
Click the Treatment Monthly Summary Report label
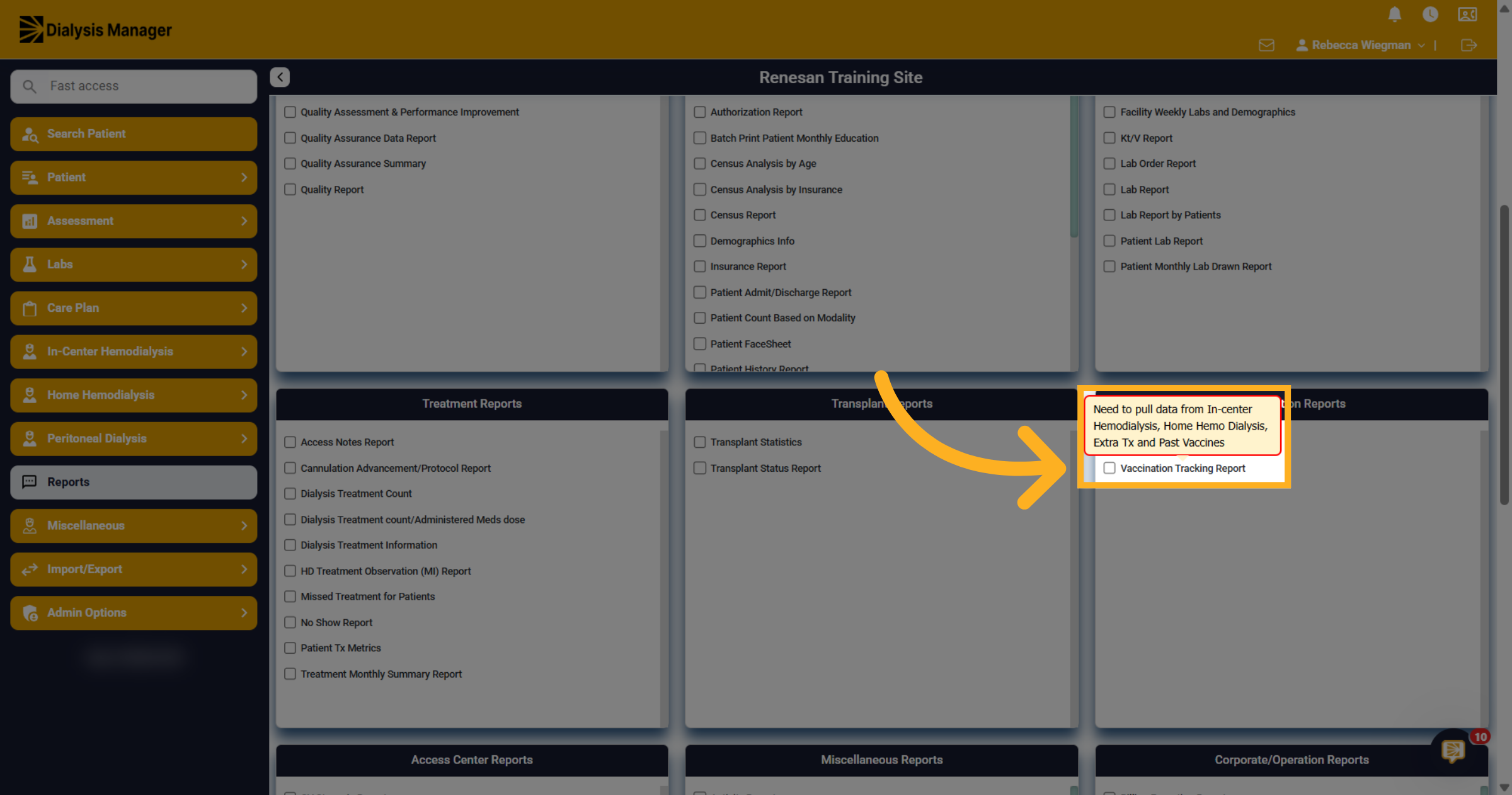(x=381, y=674)
